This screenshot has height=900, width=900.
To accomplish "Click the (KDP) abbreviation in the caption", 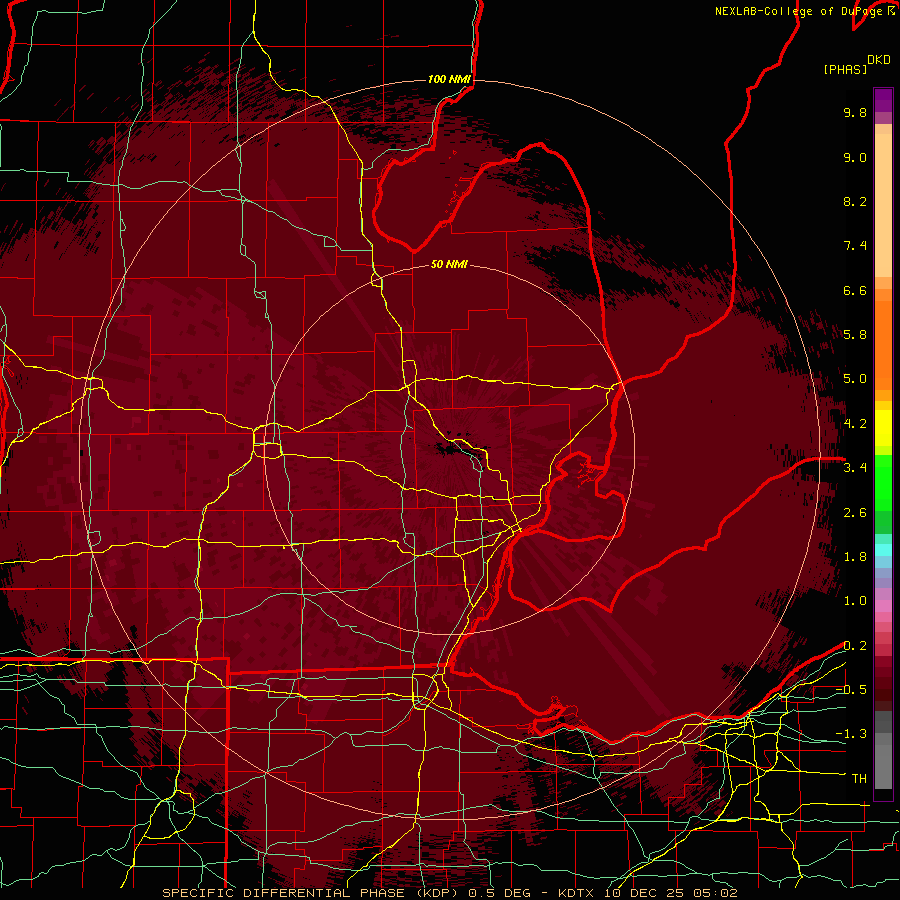I will click(x=439, y=893).
